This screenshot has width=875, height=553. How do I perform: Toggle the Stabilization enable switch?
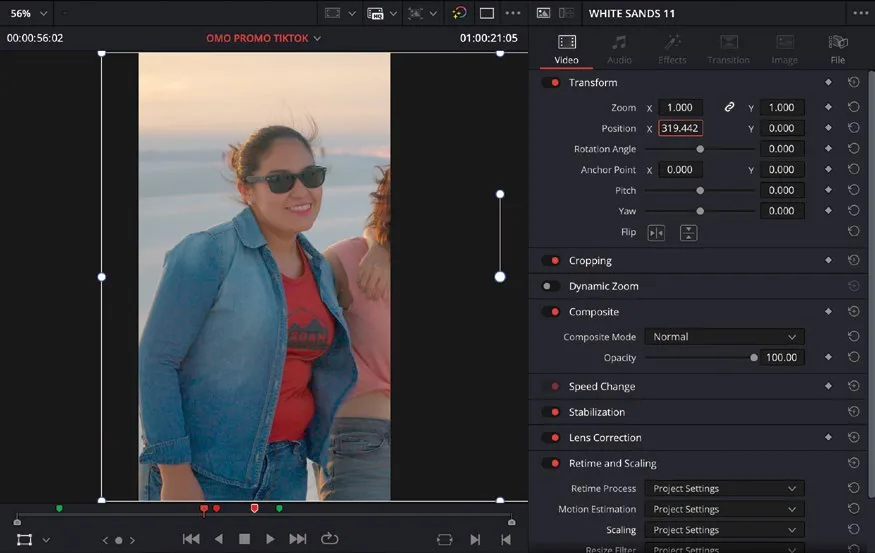(551, 412)
